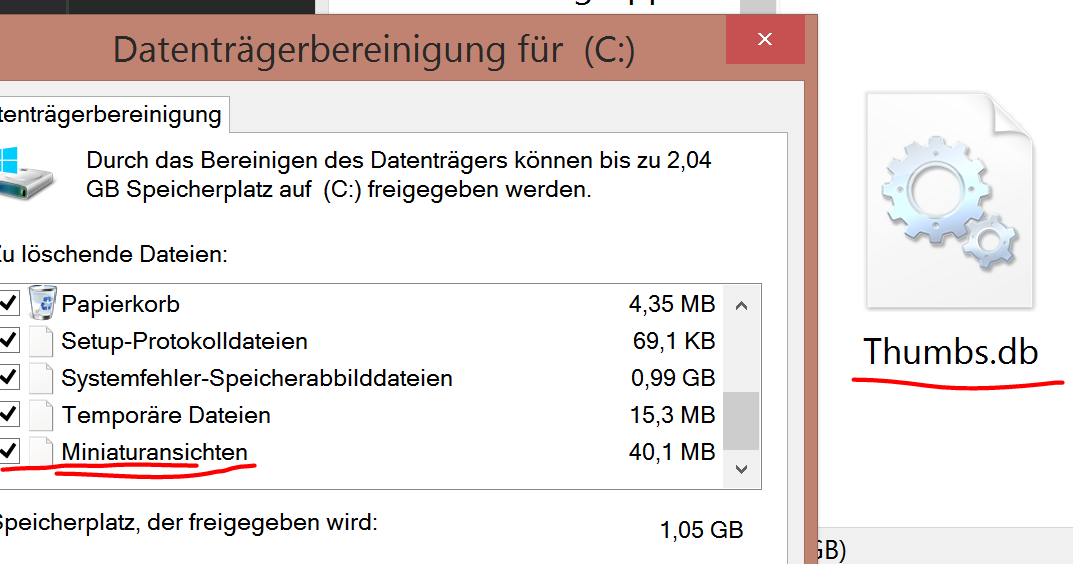Click the Setup-Protokolldateien file icon

tap(42, 341)
